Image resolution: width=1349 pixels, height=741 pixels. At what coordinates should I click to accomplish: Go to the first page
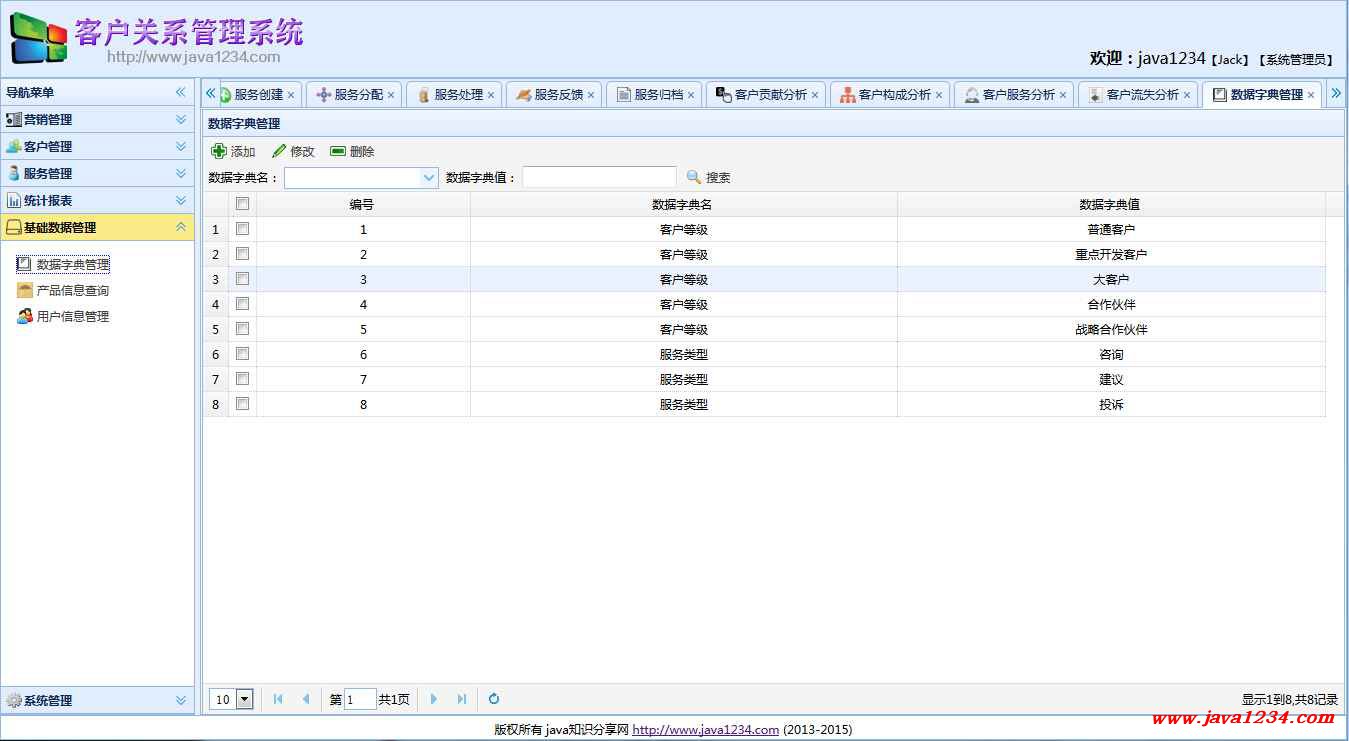tap(278, 699)
